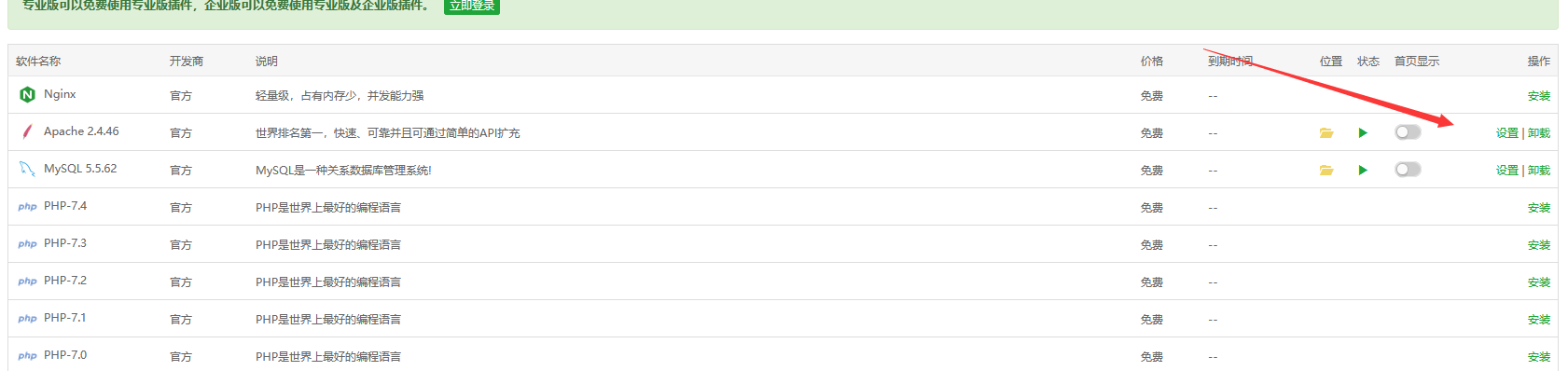Click the Apache feather icon
Viewport: 1568px width, 371px height.
point(27,131)
